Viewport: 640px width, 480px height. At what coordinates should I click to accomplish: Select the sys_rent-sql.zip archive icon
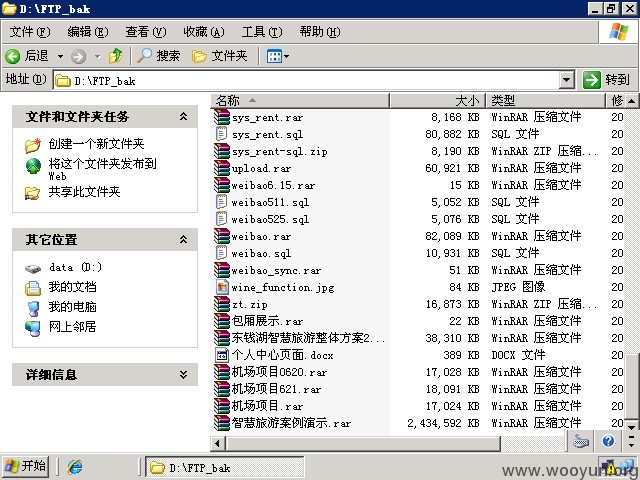coord(222,151)
